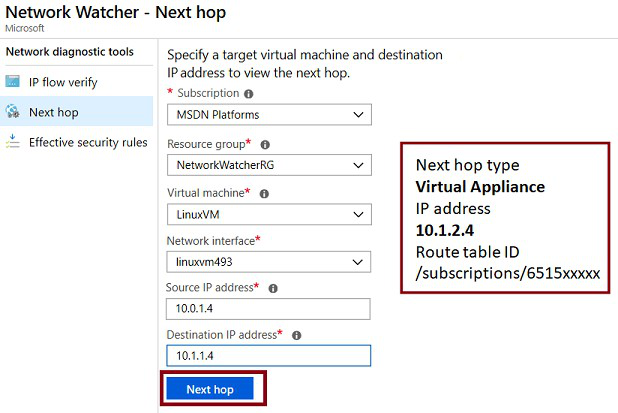Show info tooltip for Virtual machine
This screenshot has width=618, height=413.
[264, 193]
